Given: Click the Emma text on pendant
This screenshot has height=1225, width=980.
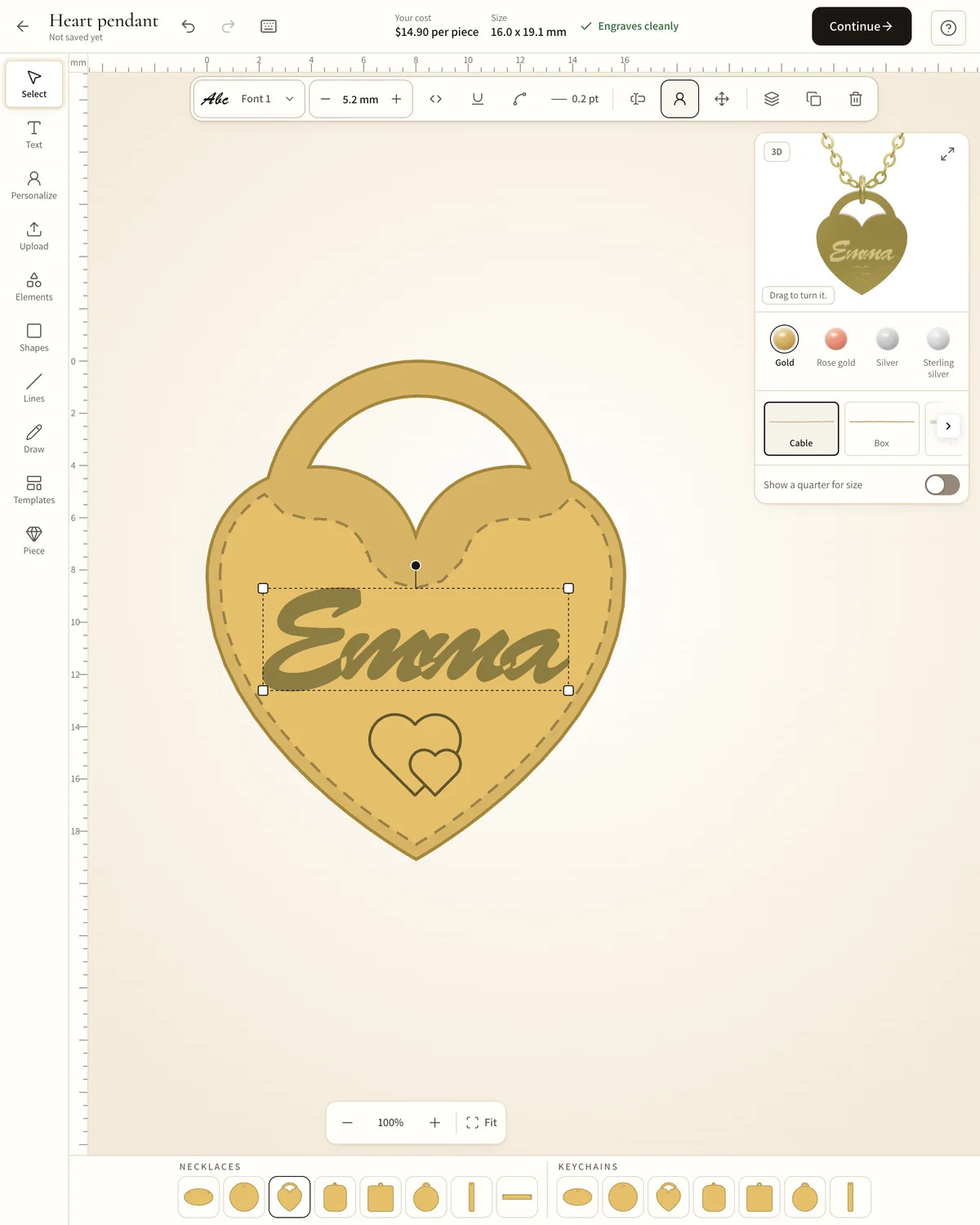Looking at the screenshot, I should coord(416,639).
